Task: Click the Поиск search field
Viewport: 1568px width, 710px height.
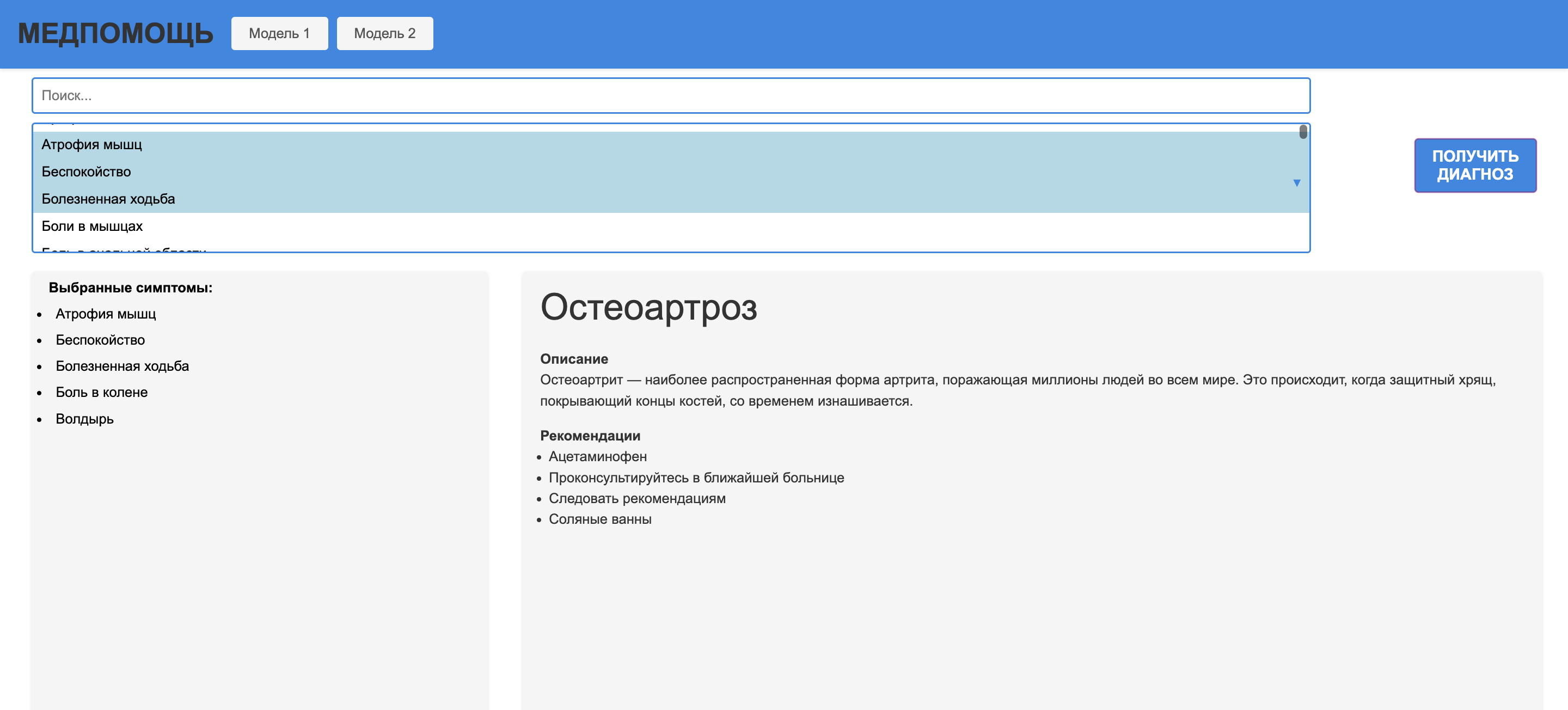Action: tap(670, 96)
